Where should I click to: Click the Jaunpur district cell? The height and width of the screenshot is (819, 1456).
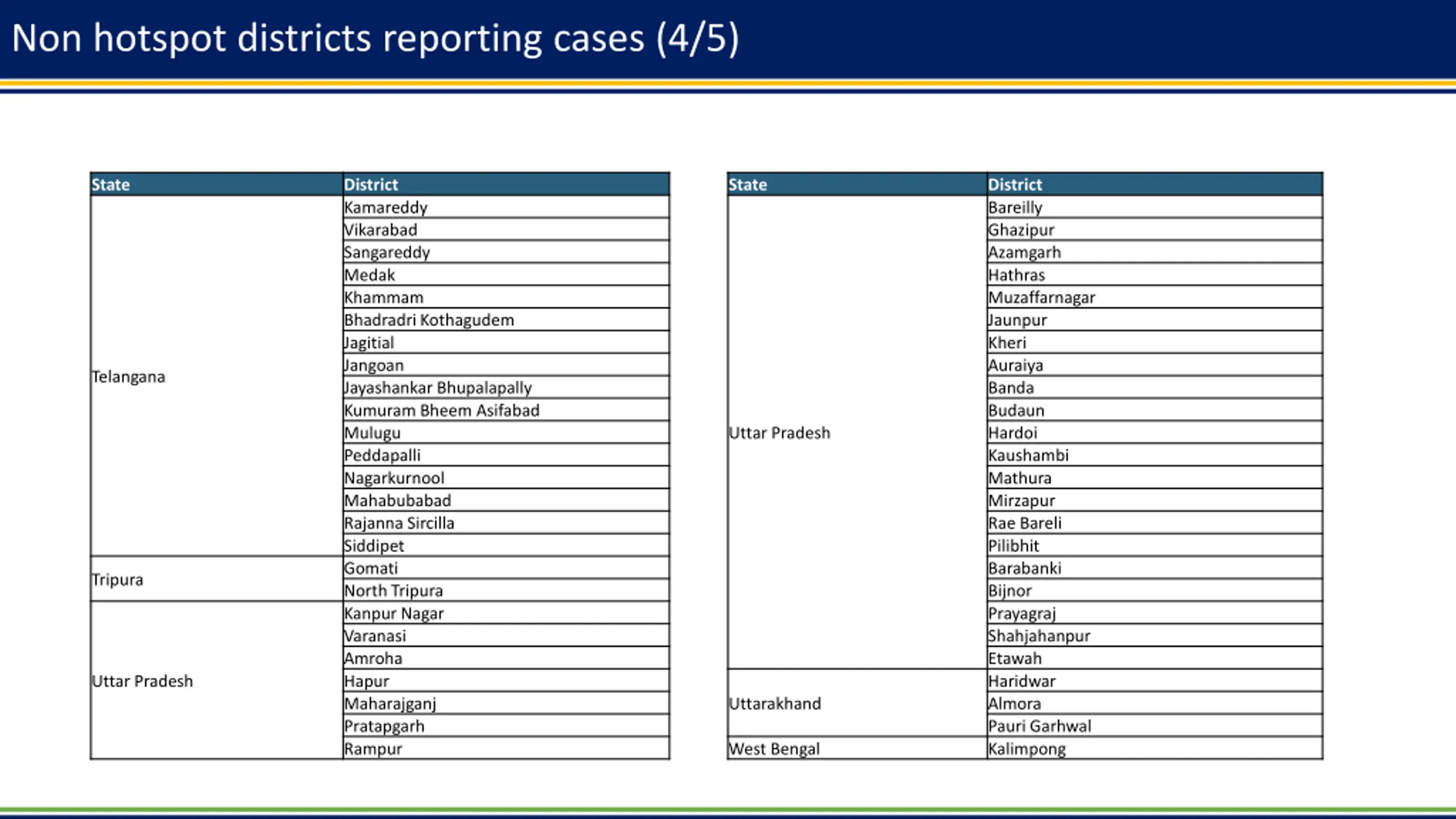[x=1155, y=320]
